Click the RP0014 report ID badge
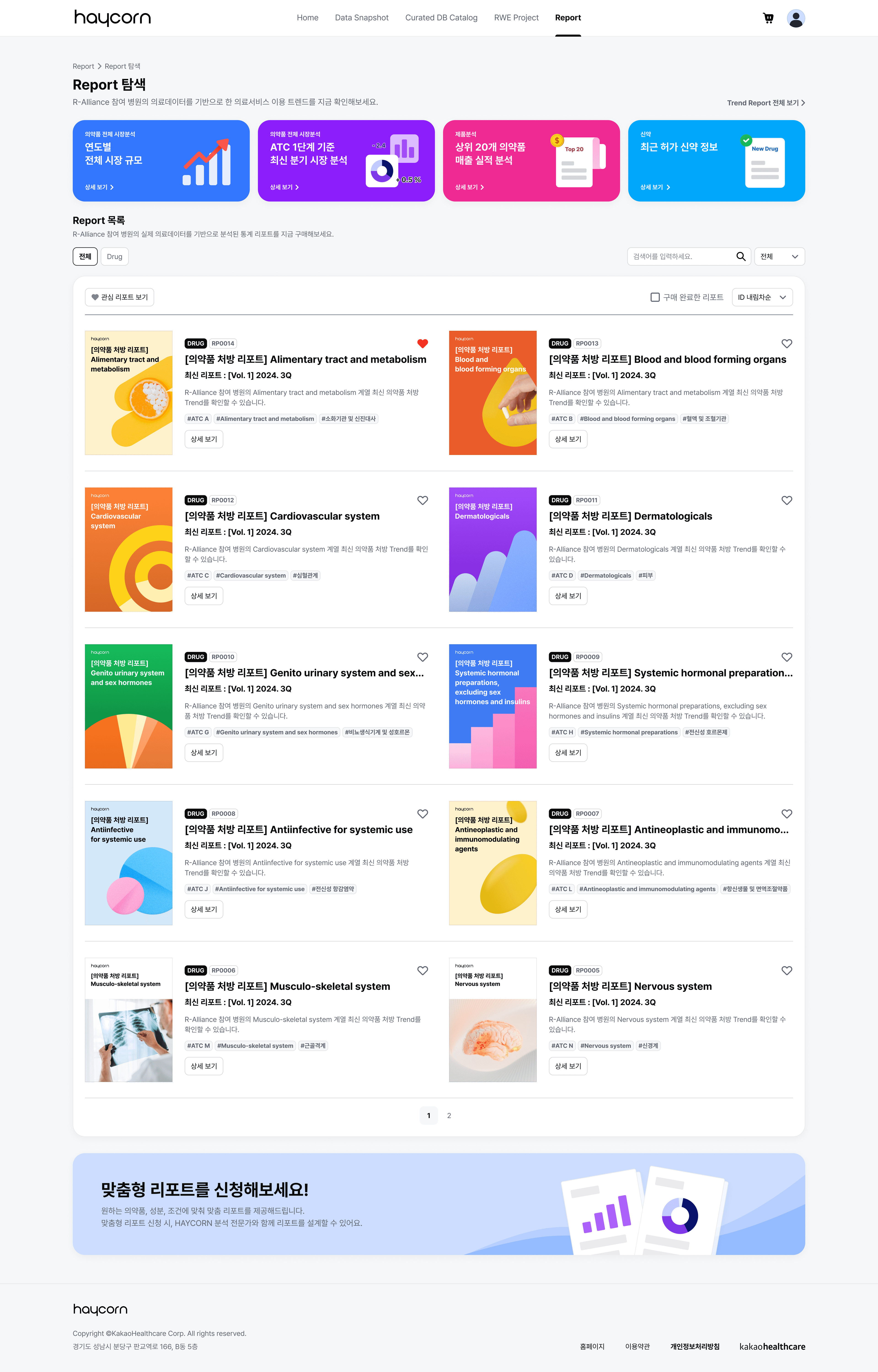This screenshot has height=1372, width=878. 223,343
